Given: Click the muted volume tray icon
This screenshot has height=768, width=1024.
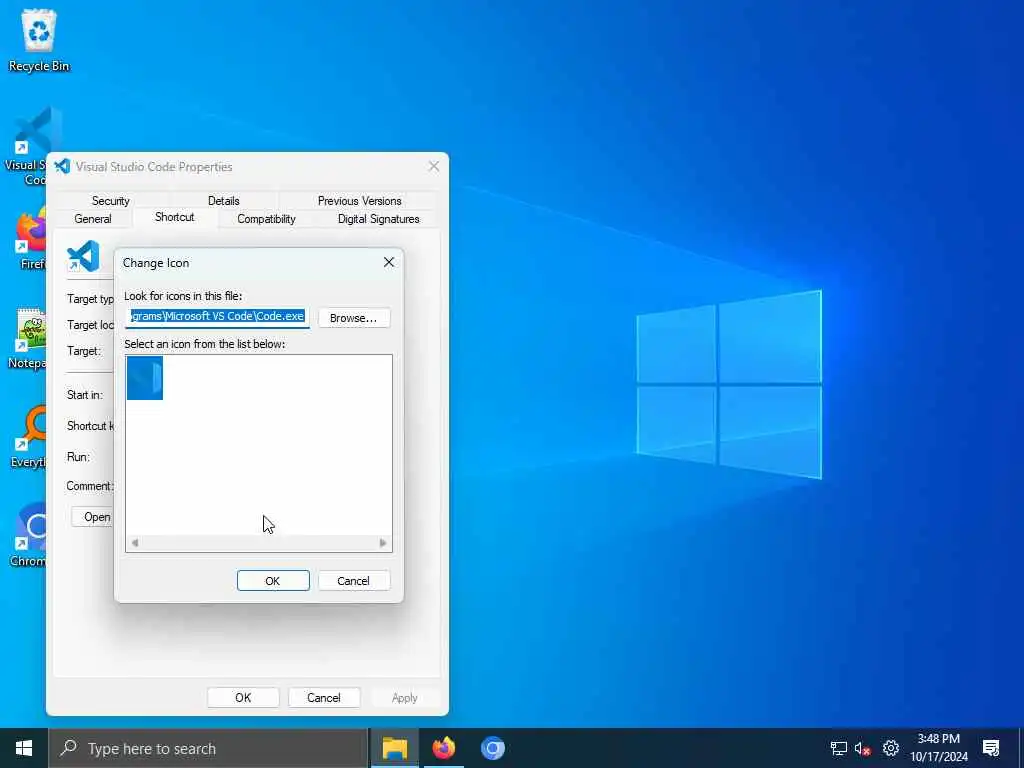Looking at the screenshot, I should point(863,748).
